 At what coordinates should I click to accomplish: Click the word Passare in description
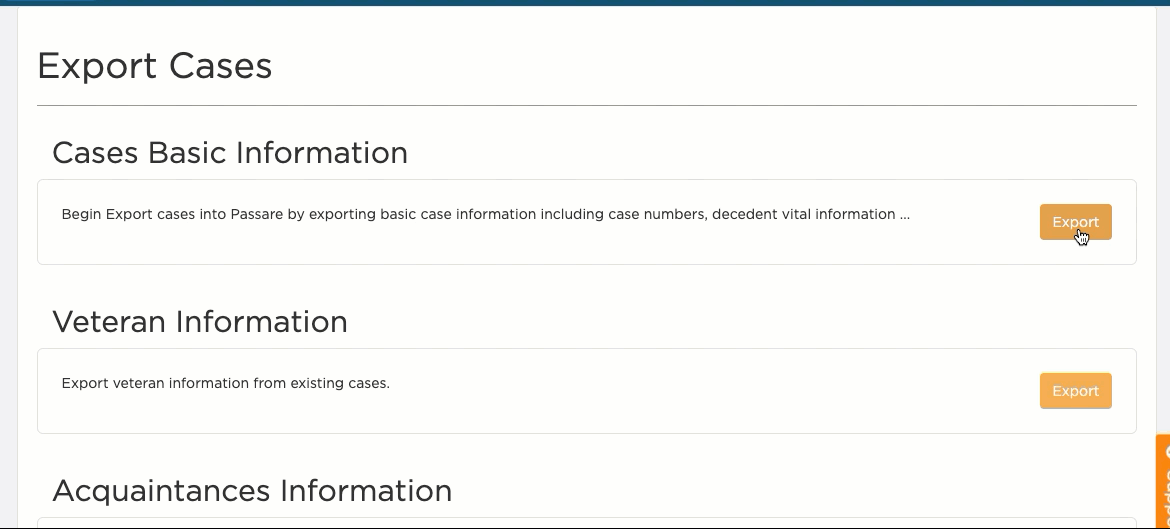click(257, 214)
